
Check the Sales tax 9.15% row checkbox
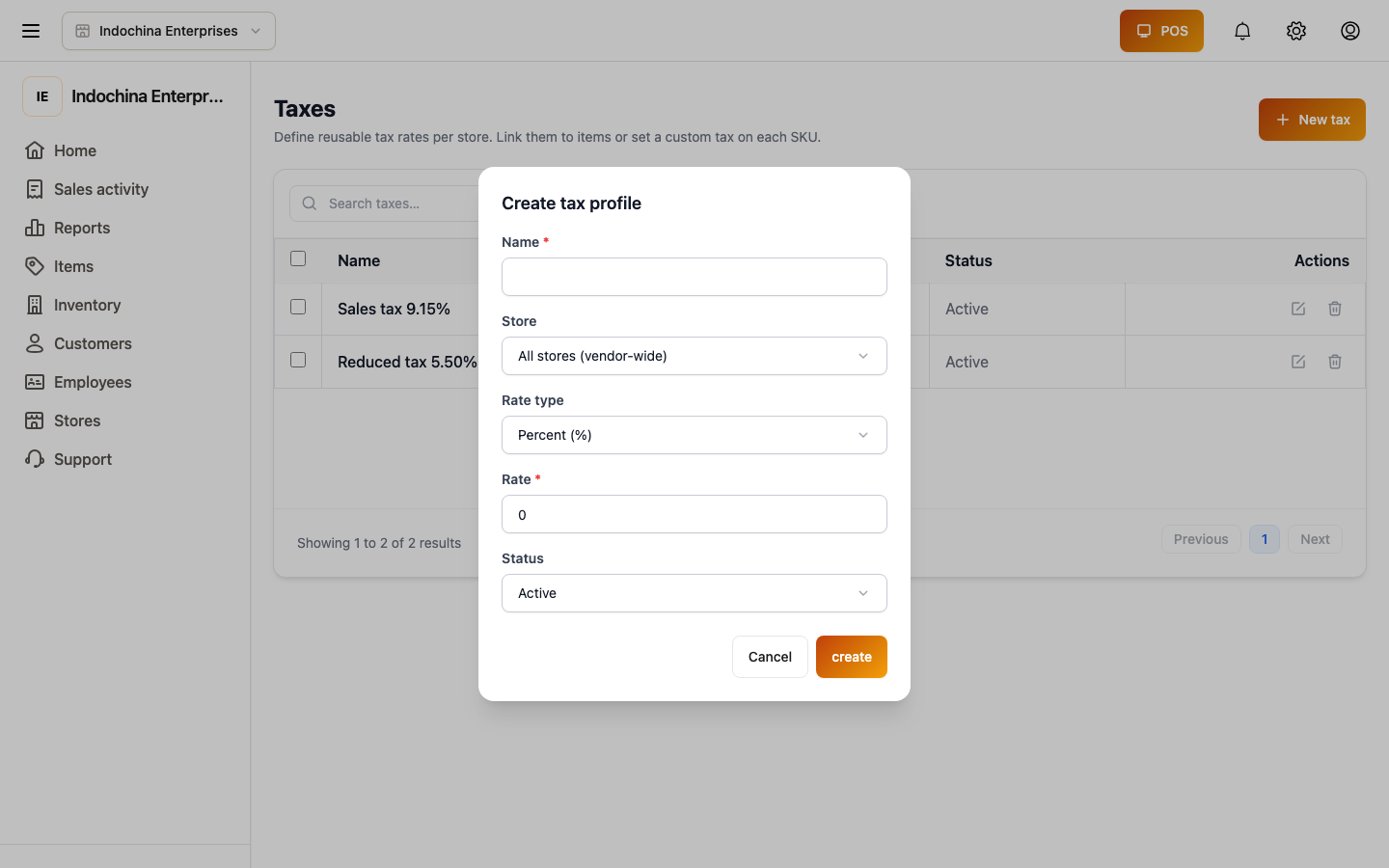pyautogui.click(x=298, y=307)
